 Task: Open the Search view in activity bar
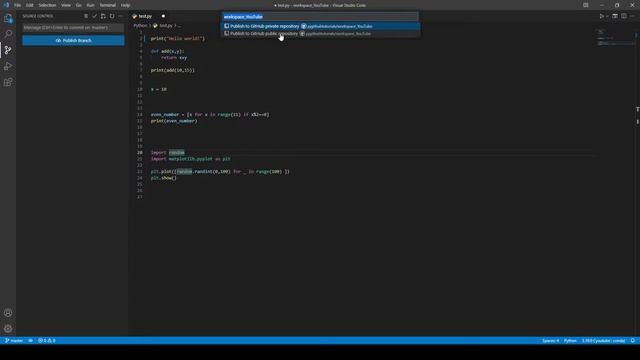8,34
